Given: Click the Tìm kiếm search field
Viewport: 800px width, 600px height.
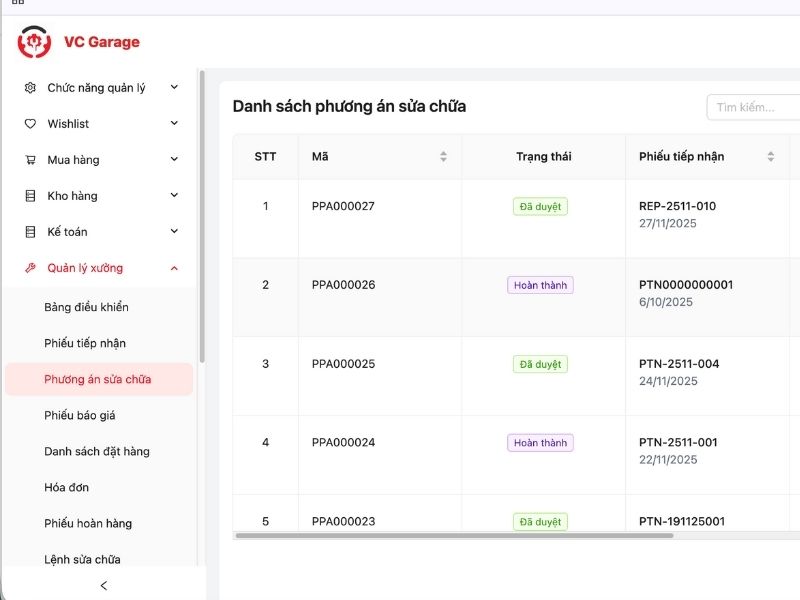Looking at the screenshot, I should (x=750, y=107).
